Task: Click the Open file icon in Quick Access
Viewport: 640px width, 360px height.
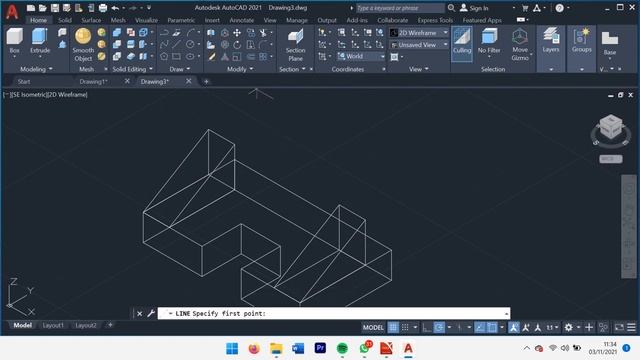Action: point(42,8)
